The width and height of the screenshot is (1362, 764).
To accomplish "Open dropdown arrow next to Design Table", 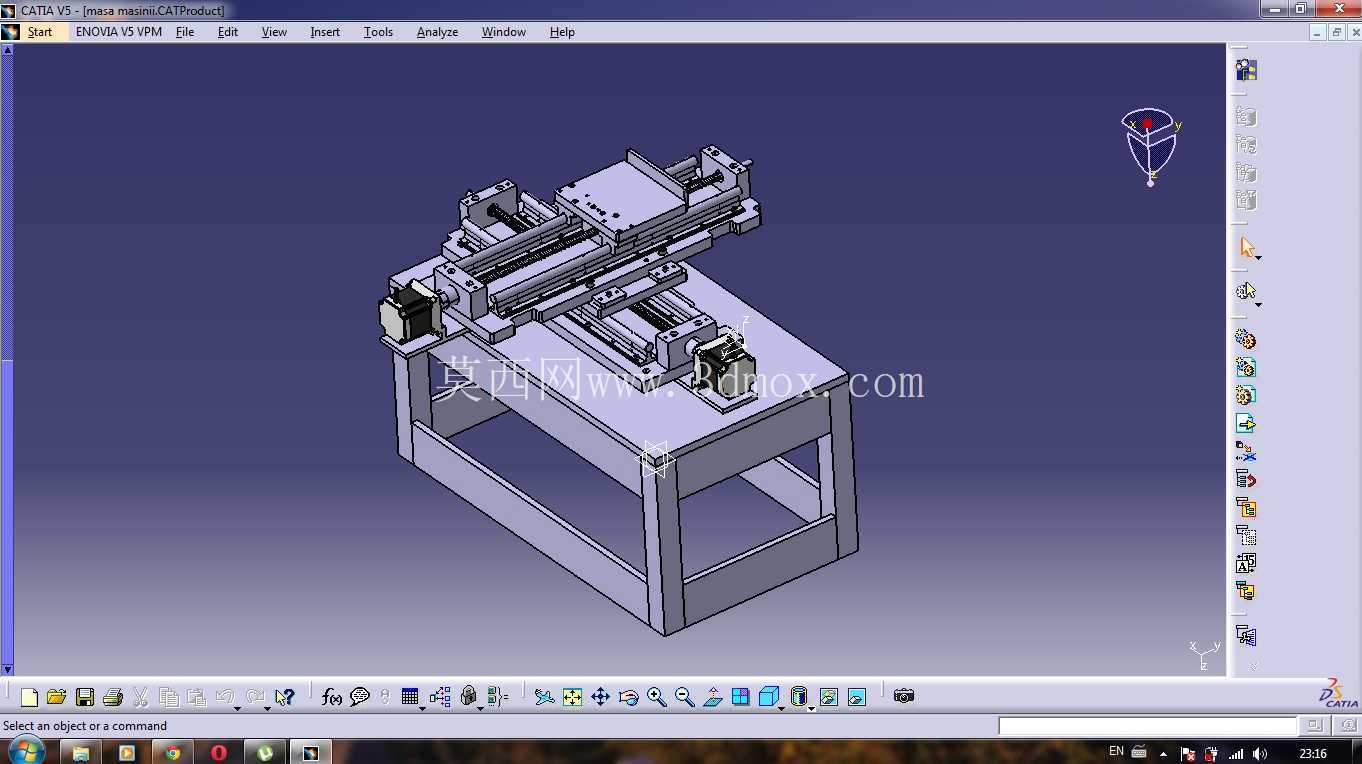I will click(x=422, y=708).
